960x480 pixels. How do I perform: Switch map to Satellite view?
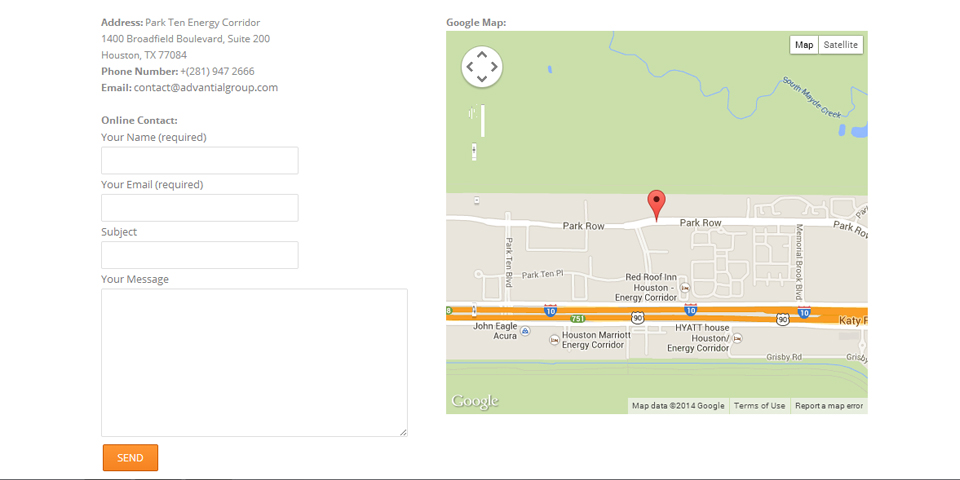pyautogui.click(x=841, y=45)
